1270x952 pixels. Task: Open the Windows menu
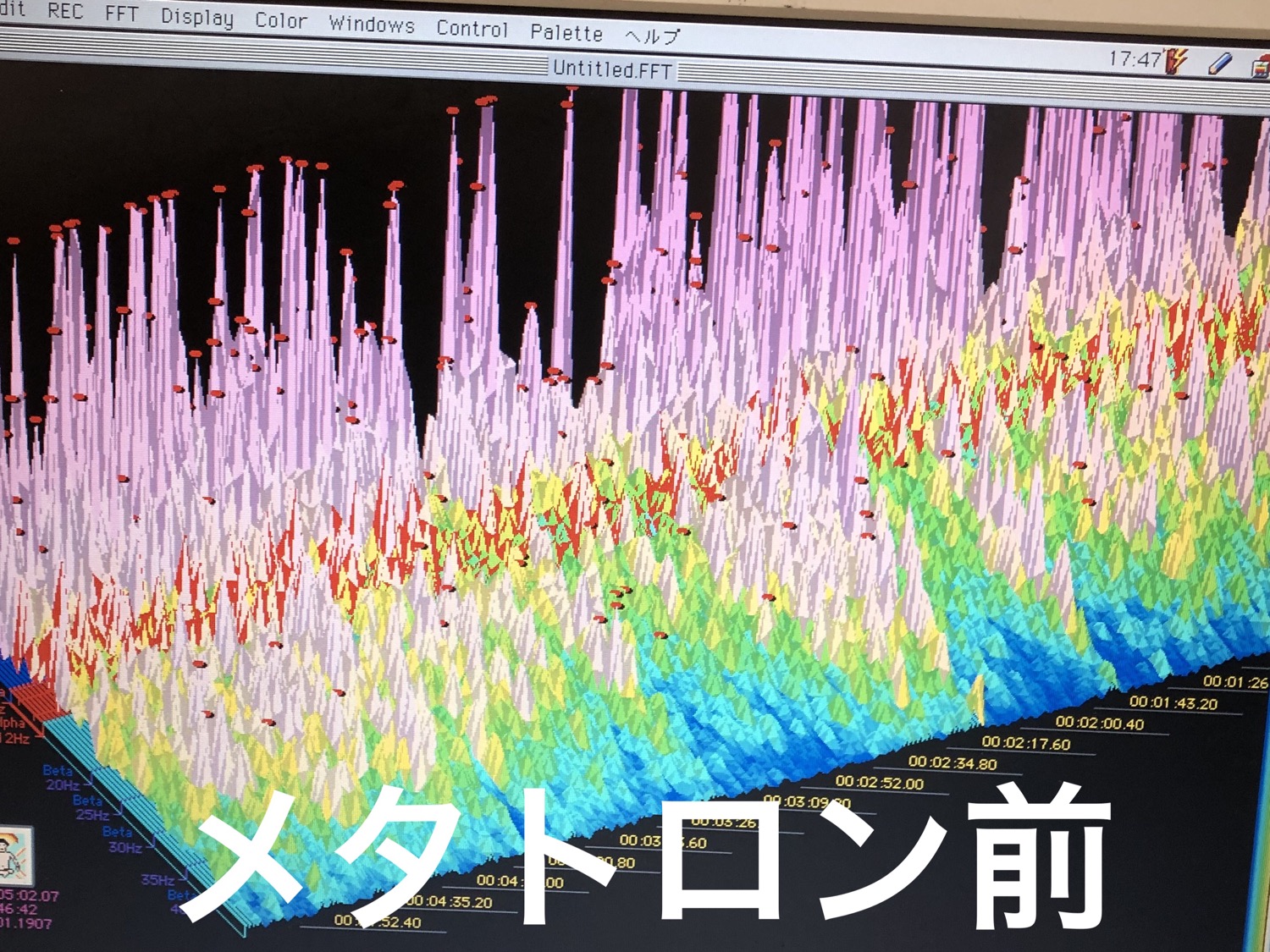point(372,25)
